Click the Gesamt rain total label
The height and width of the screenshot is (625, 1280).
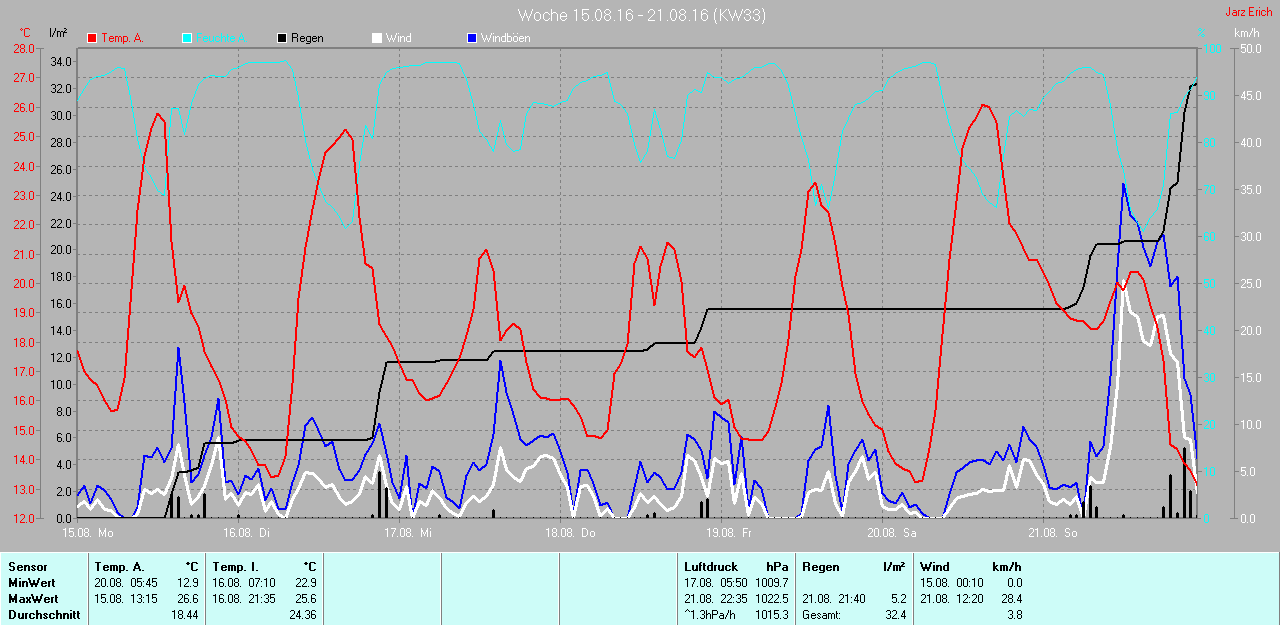coord(821,615)
